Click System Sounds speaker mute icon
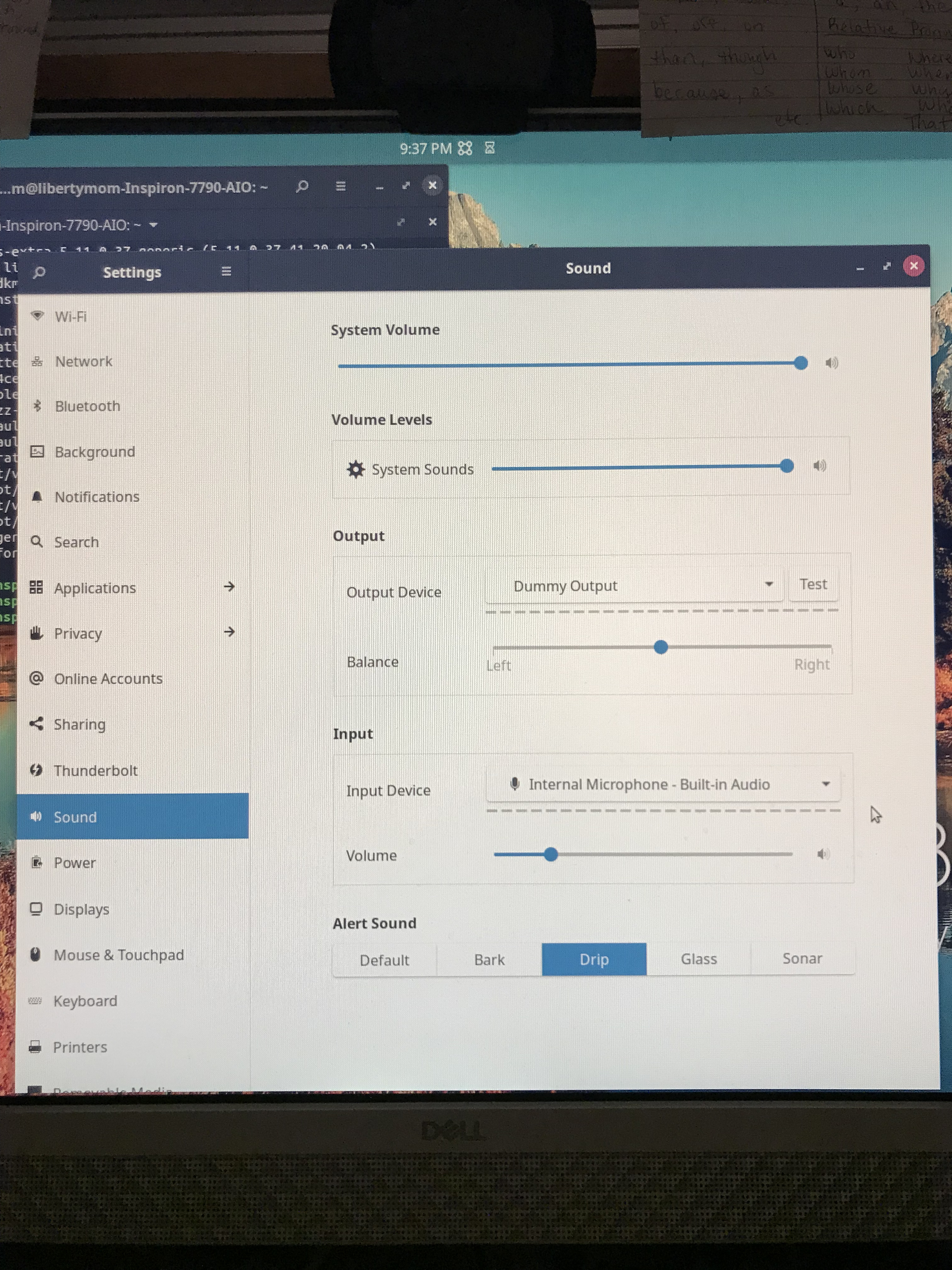Viewport: 952px width, 1270px height. (x=819, y=466)
